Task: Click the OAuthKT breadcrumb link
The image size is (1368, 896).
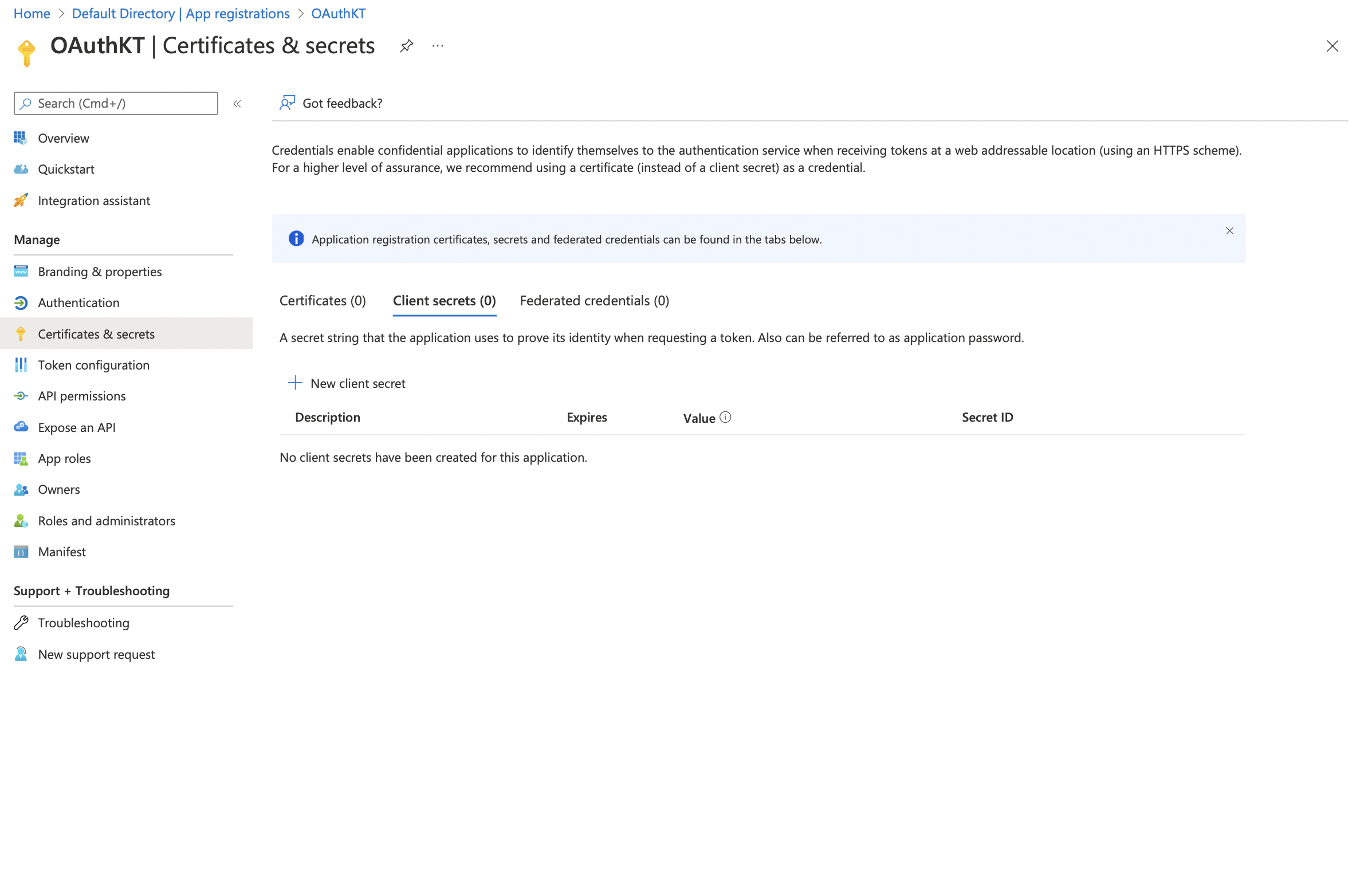Action: [x=338, y=13]
